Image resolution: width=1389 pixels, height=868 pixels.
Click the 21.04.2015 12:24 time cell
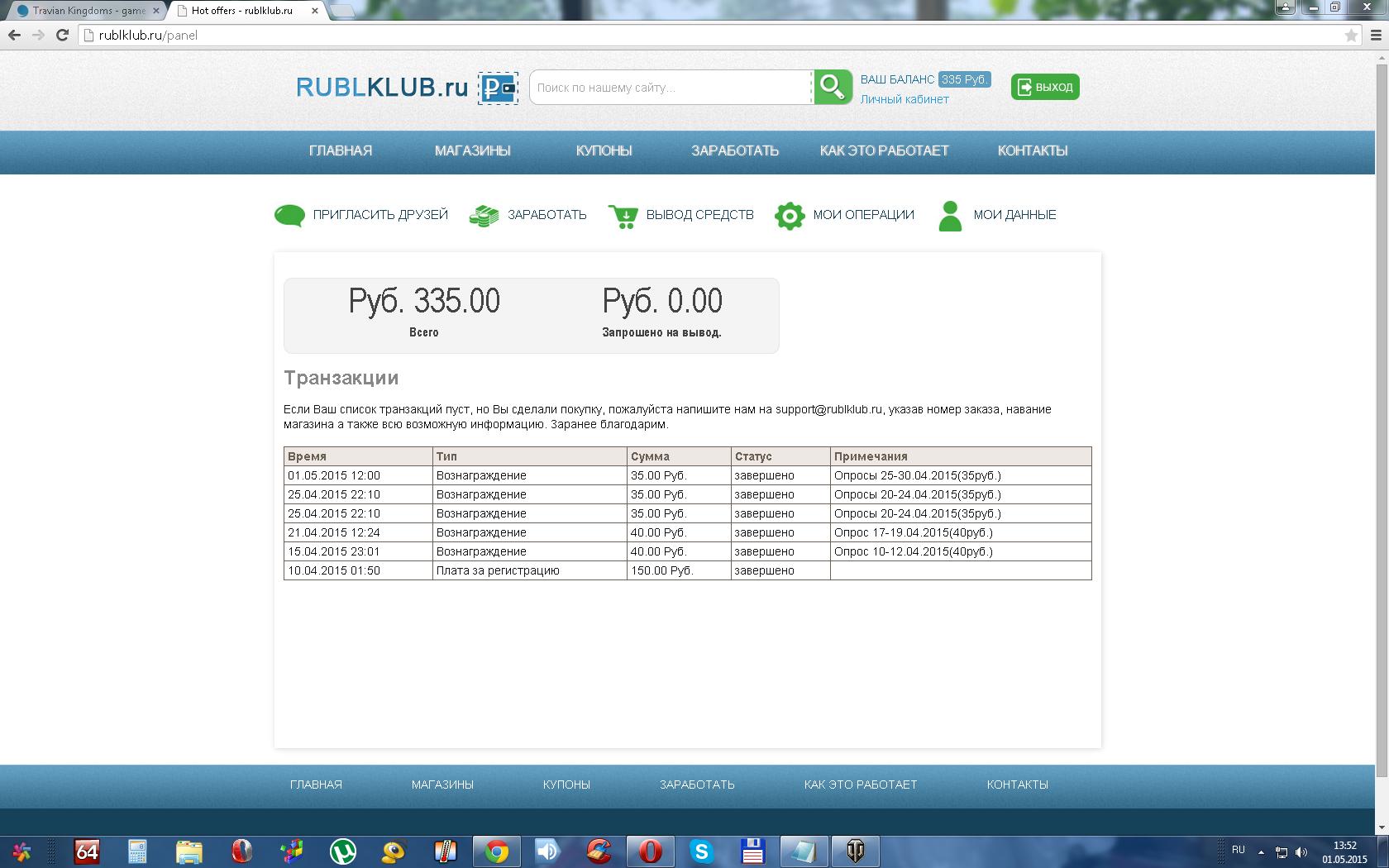[x=358, y=532]
